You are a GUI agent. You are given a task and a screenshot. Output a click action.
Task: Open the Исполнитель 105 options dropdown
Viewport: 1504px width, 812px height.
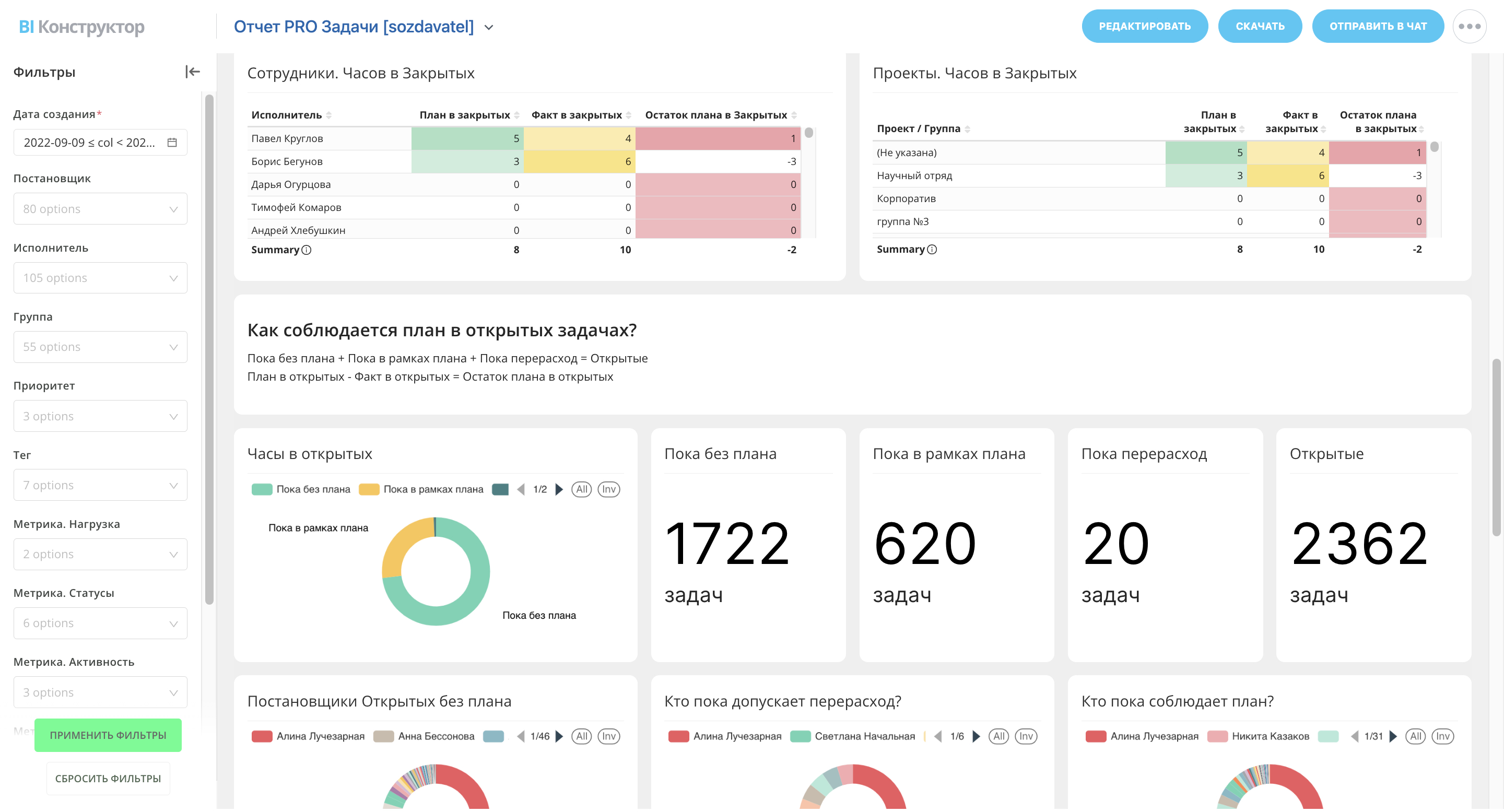pos(100,278)
